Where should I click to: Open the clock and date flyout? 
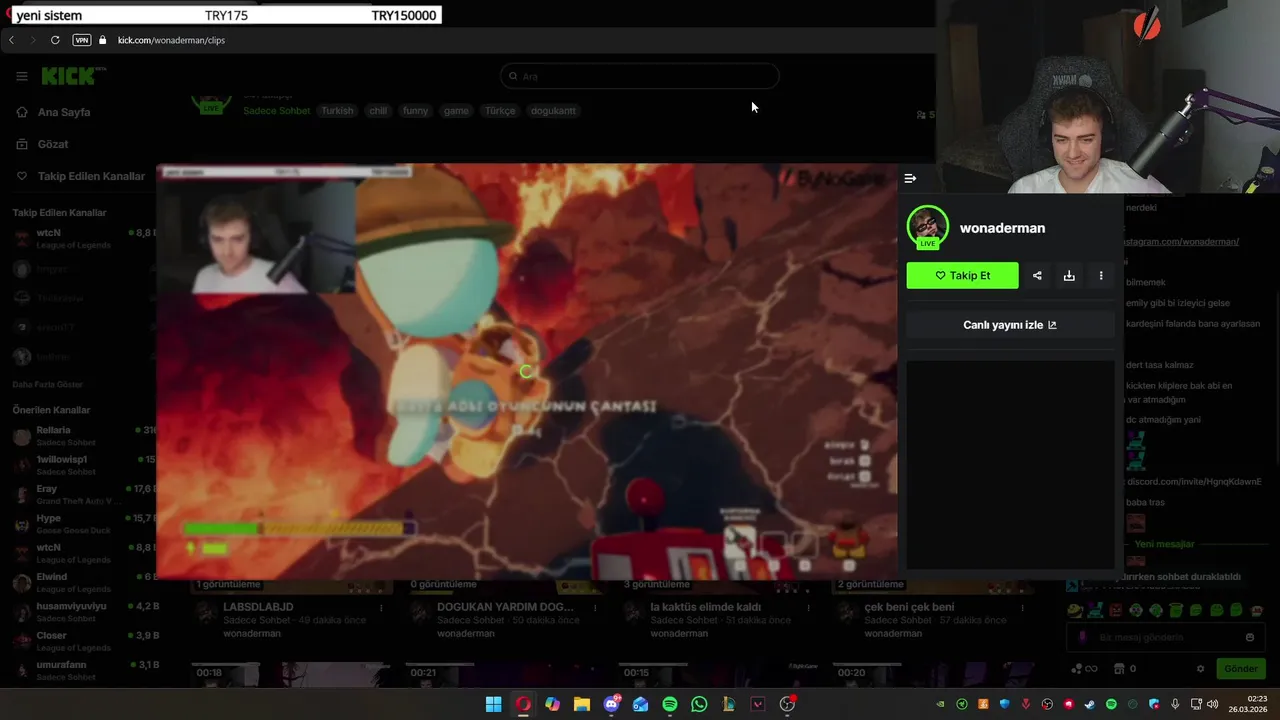click(x=1248, y=704)
